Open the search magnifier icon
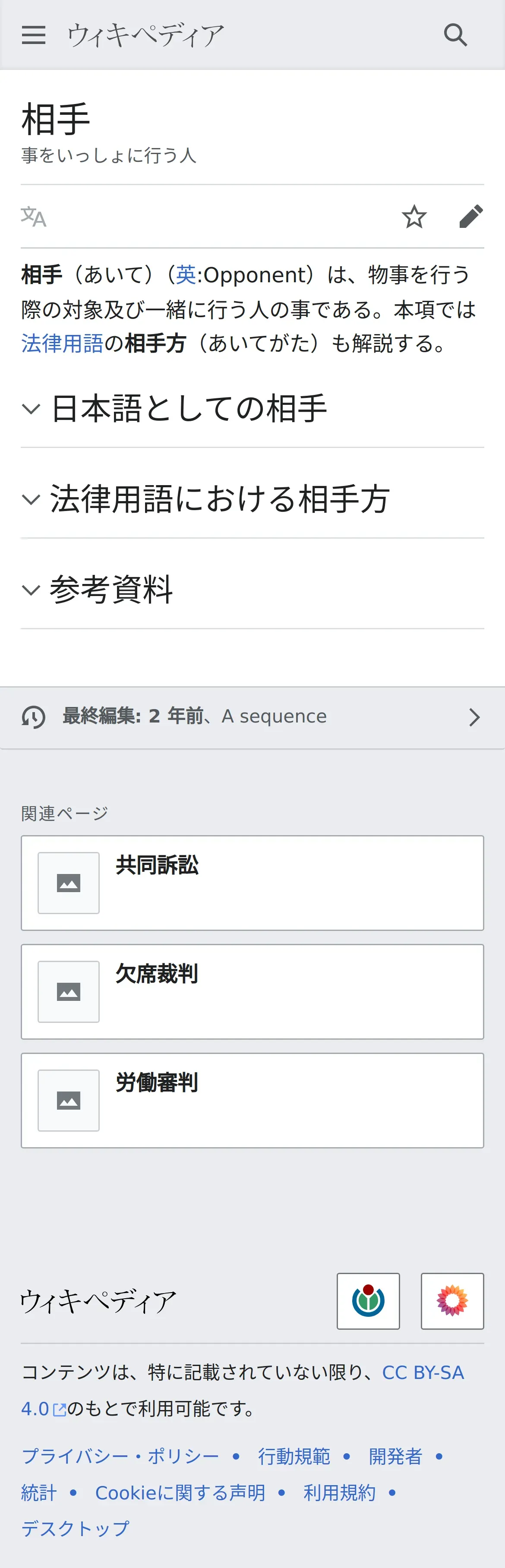This screenshot has height=1568, width=505. tap(455, 35)
